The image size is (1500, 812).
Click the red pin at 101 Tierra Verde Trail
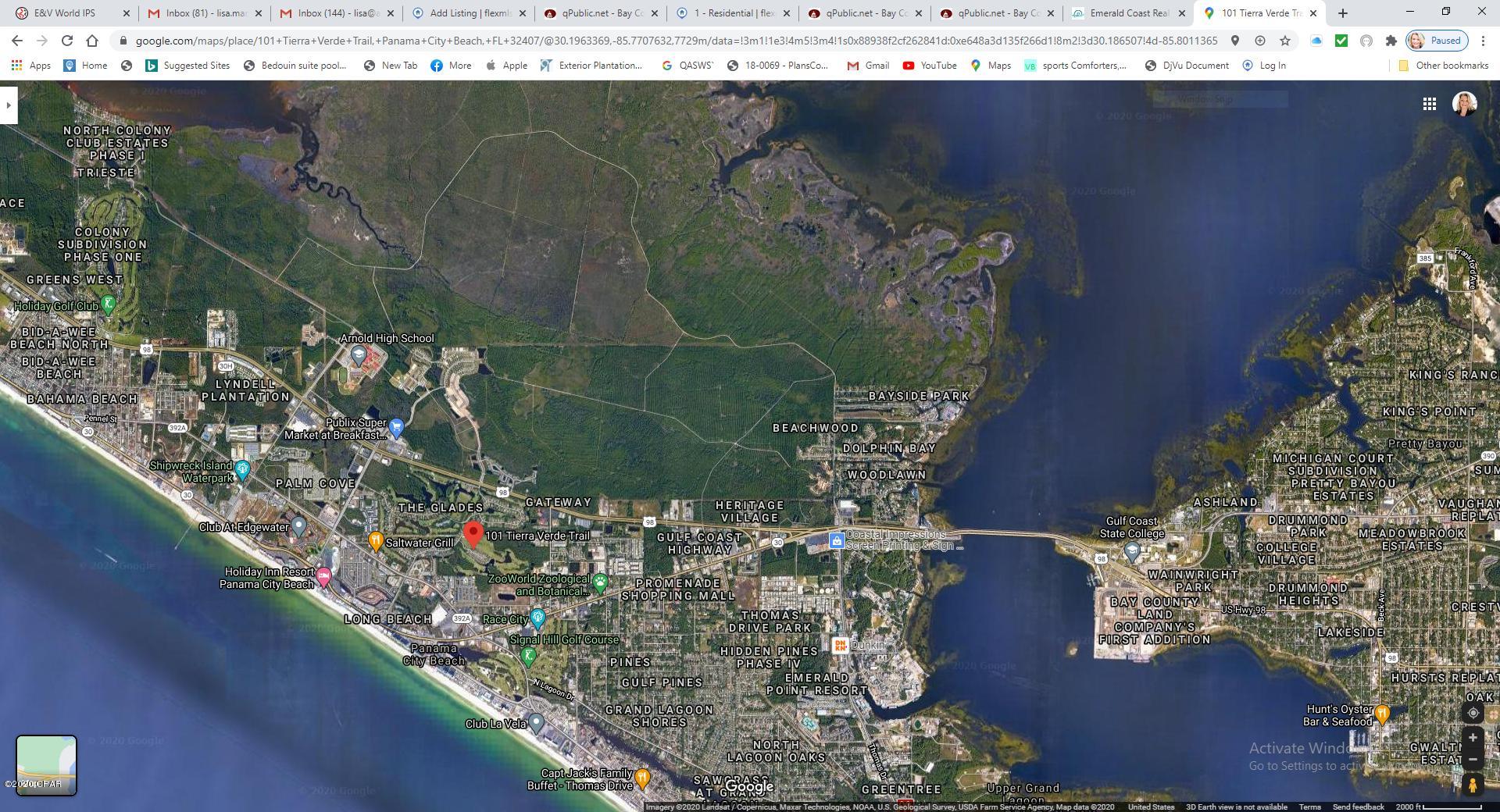pos(473,533)
